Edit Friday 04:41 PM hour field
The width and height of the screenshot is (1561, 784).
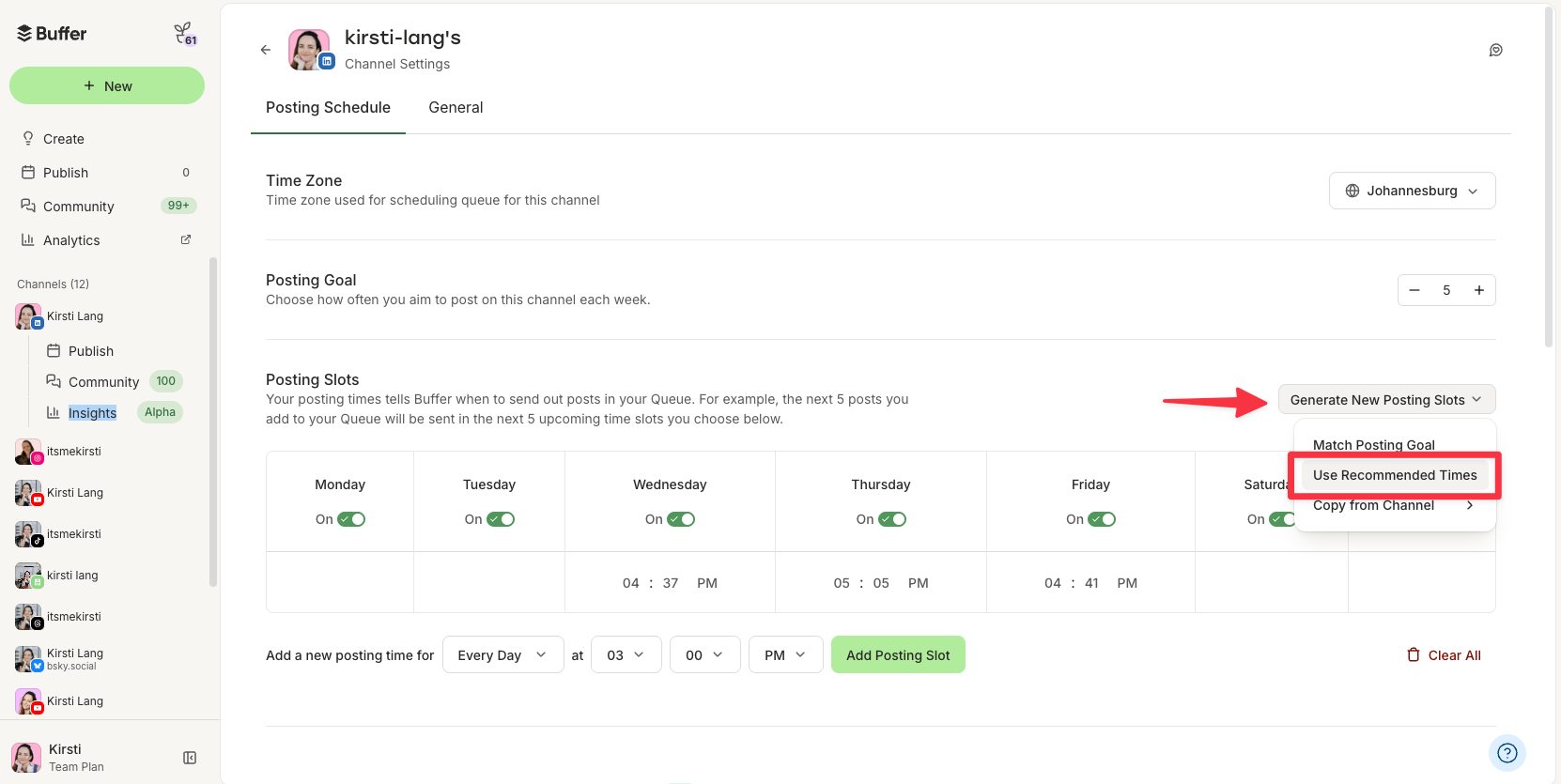pyautogui.click(x=1053, y=583)
